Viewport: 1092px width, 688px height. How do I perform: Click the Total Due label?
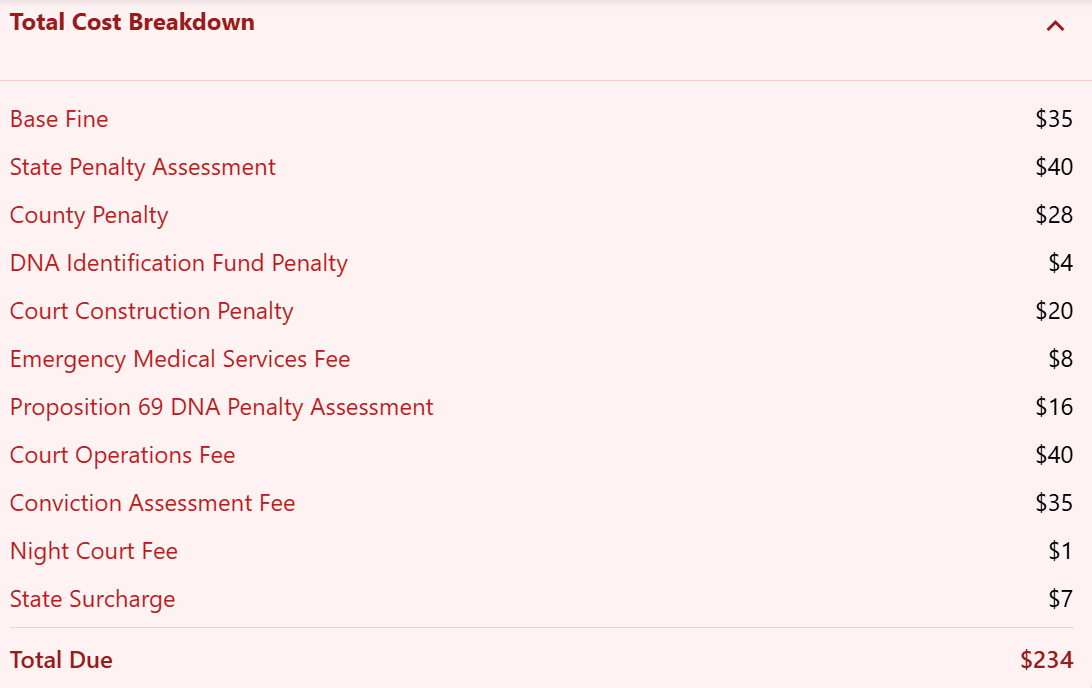61,660
